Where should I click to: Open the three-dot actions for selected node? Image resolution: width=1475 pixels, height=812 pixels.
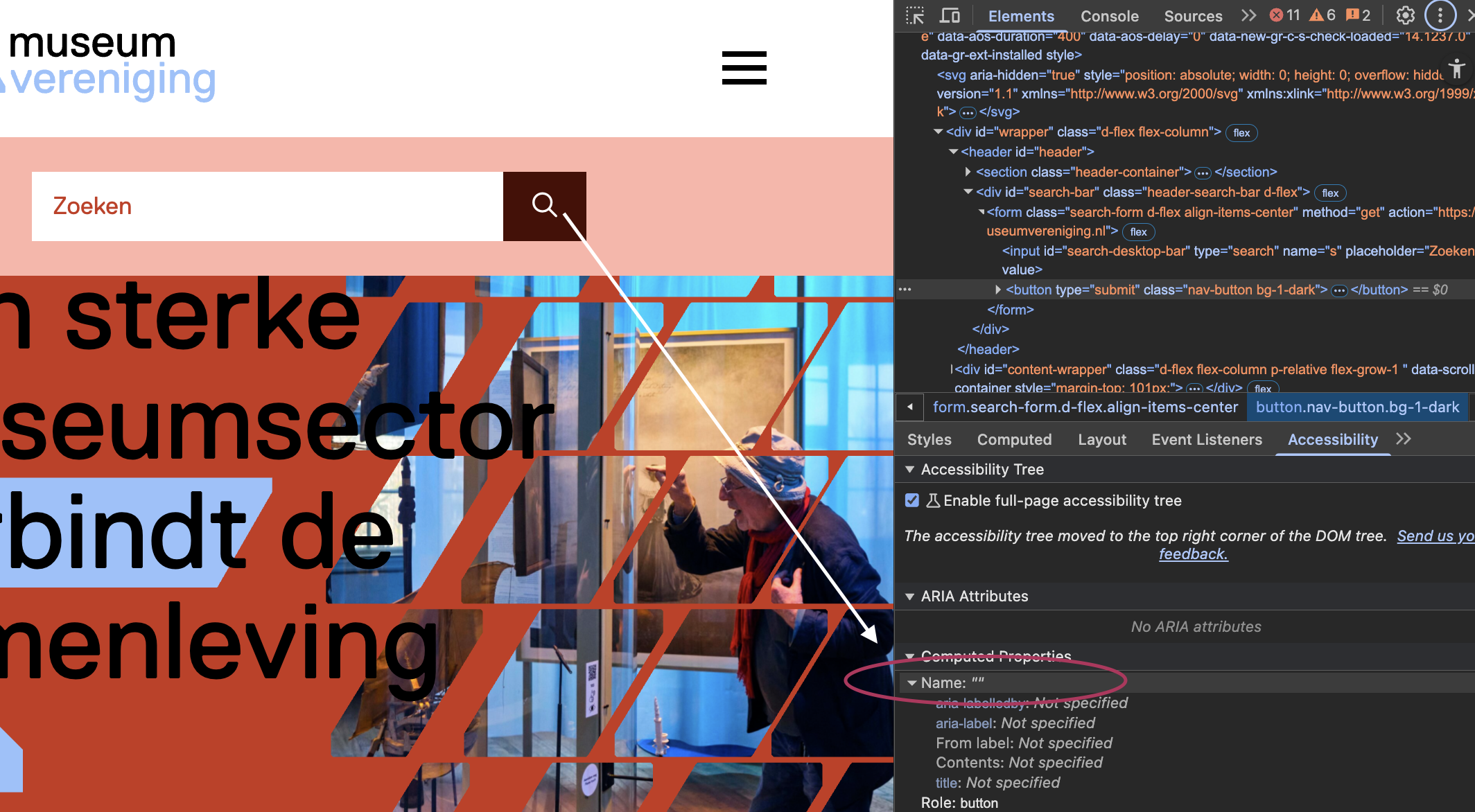(x=905, y=290)
